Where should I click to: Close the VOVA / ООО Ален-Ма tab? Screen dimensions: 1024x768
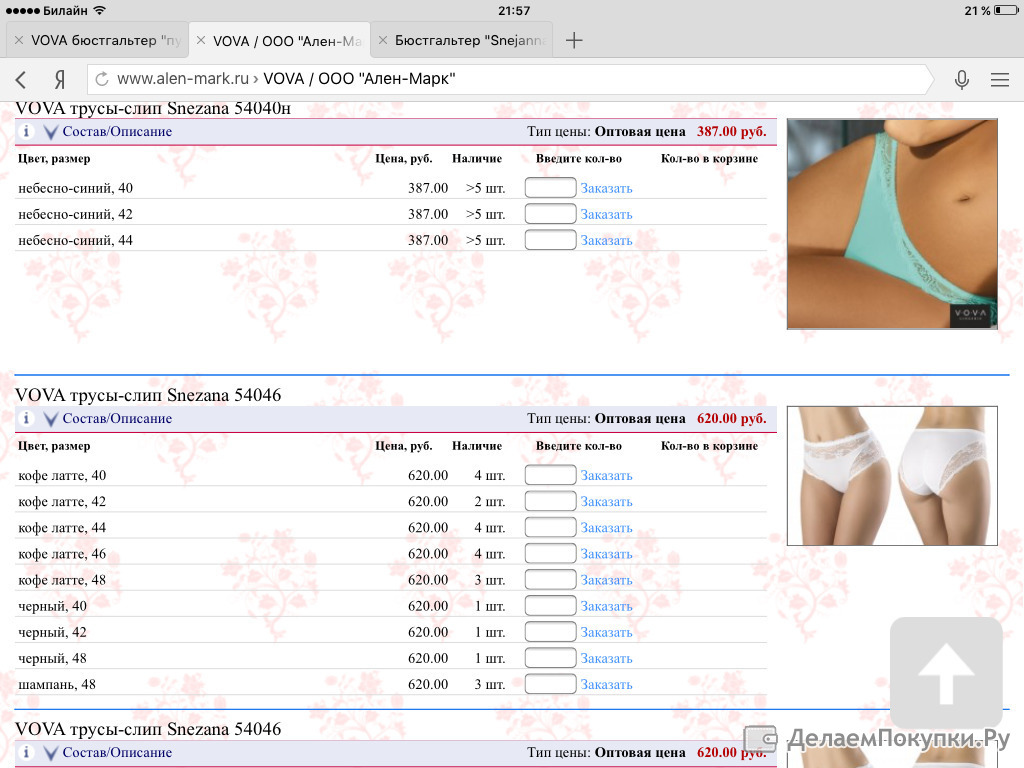pos(201,40)
